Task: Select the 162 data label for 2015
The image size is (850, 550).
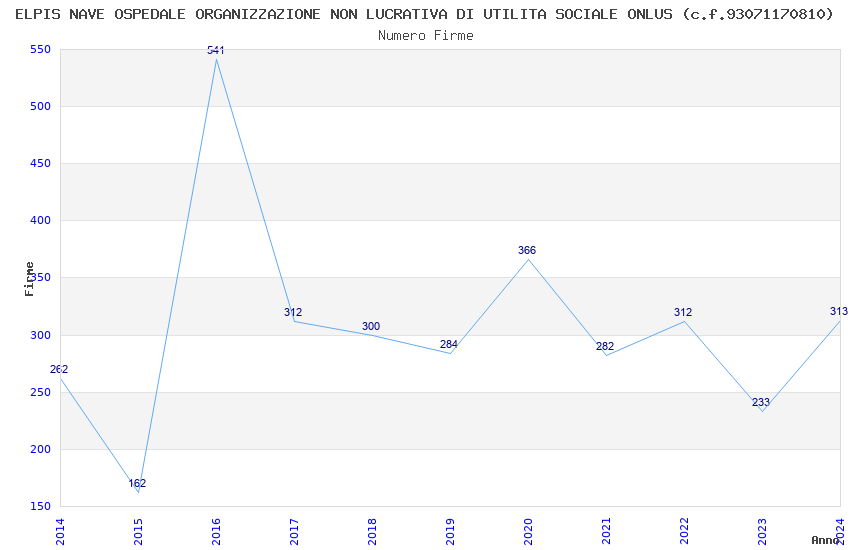Action: click(137, 483)
